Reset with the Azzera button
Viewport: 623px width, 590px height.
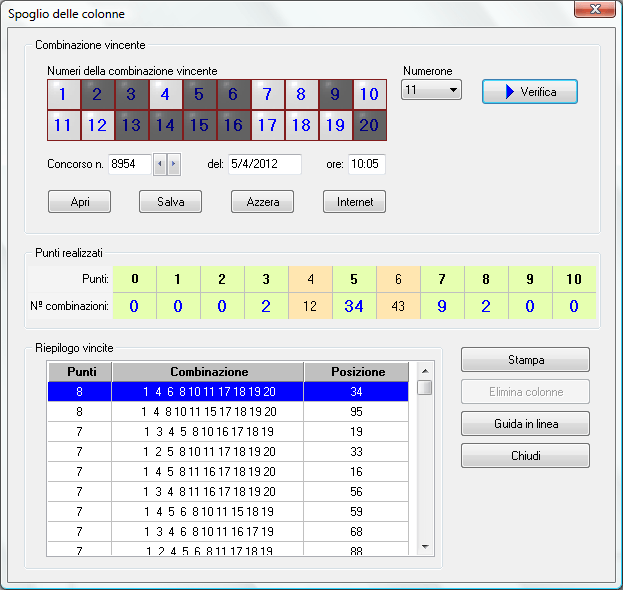pyautogui.click(x=262, y=202)
